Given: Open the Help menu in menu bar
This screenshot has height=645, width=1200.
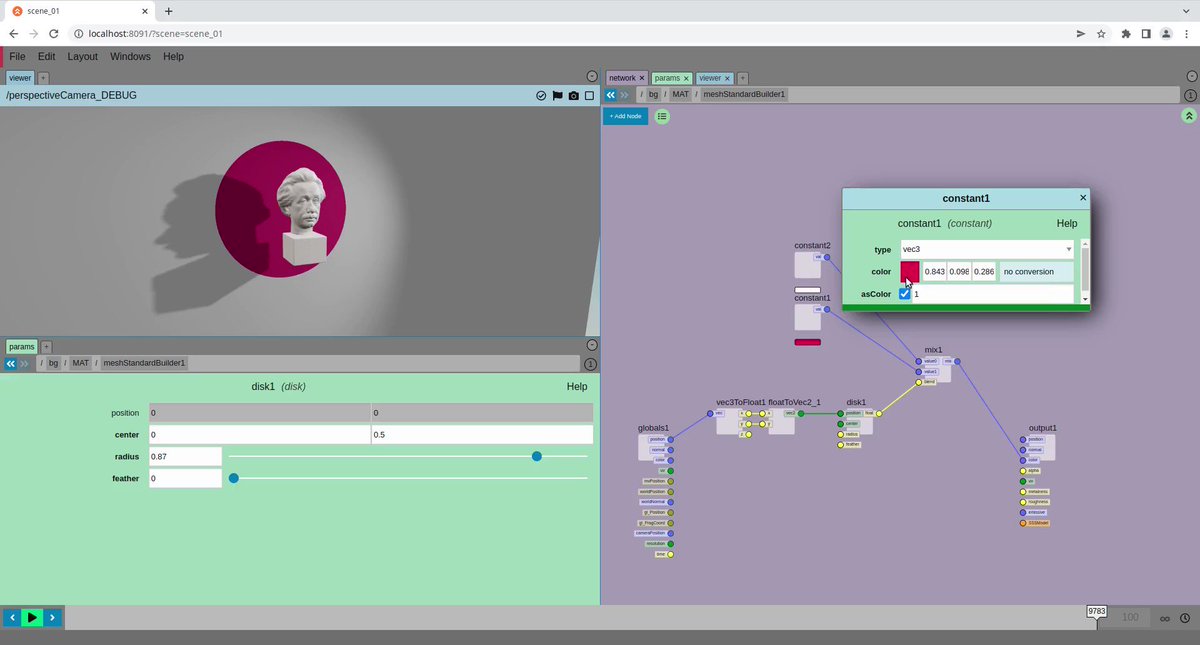Looking at the screenshot, I should [173, 57].
